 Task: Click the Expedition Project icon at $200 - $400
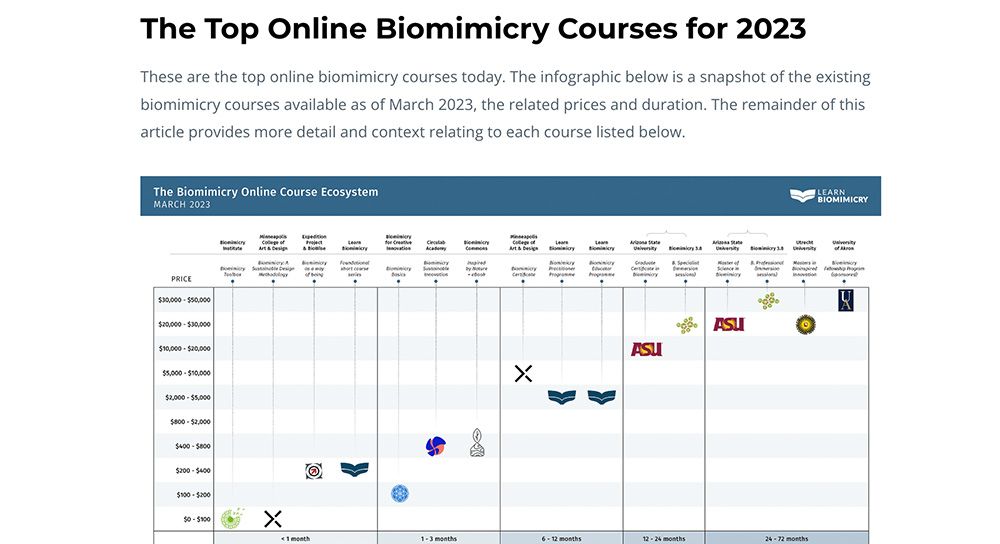click(x=314, y=471)
